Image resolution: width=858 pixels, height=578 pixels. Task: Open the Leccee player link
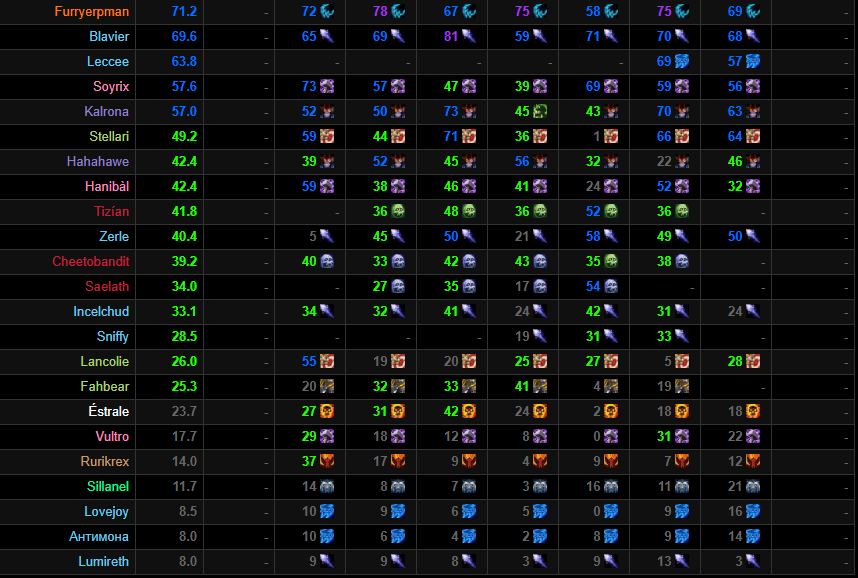108,61
